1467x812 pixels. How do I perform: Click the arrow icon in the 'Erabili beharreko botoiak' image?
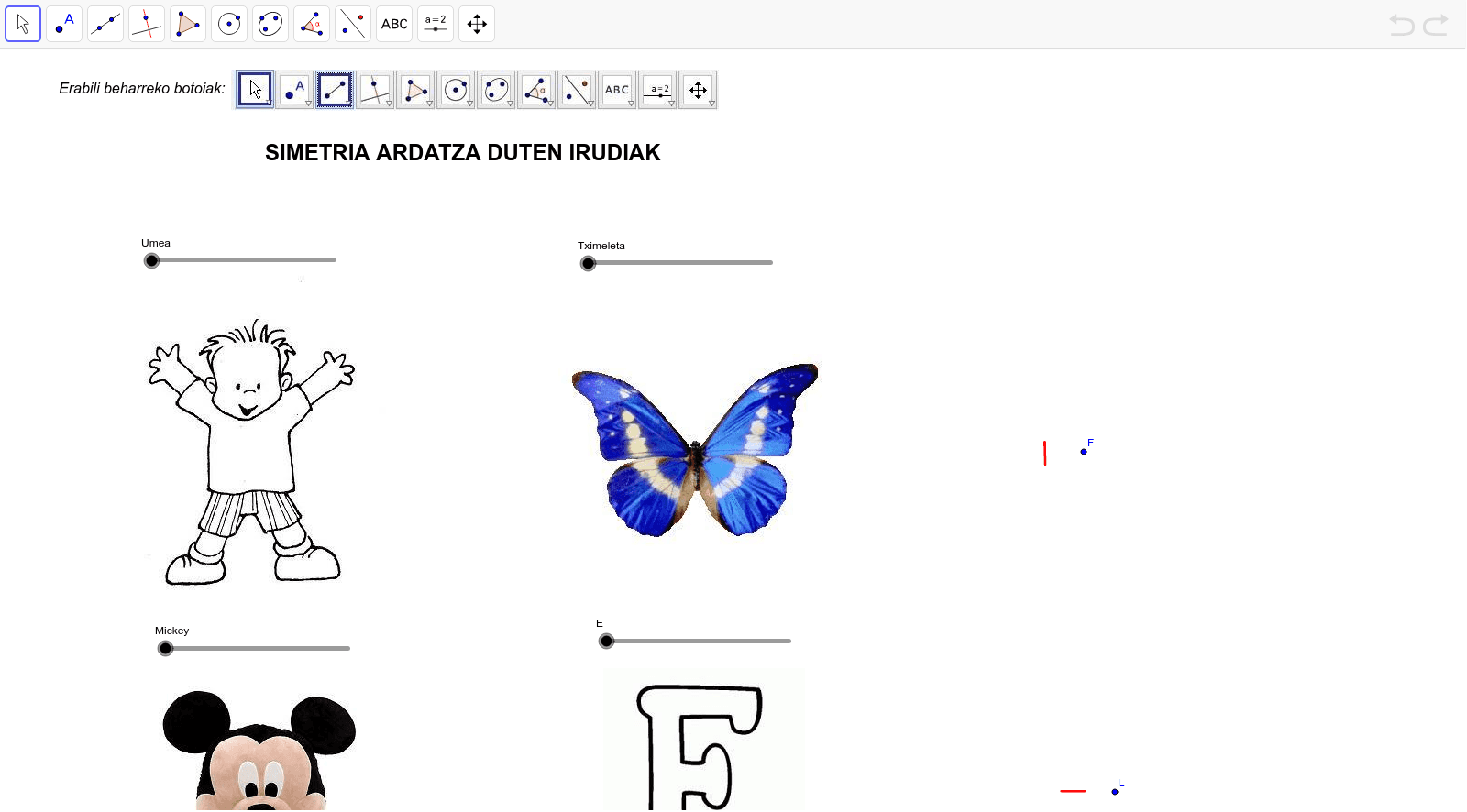[x=255, y=90]
